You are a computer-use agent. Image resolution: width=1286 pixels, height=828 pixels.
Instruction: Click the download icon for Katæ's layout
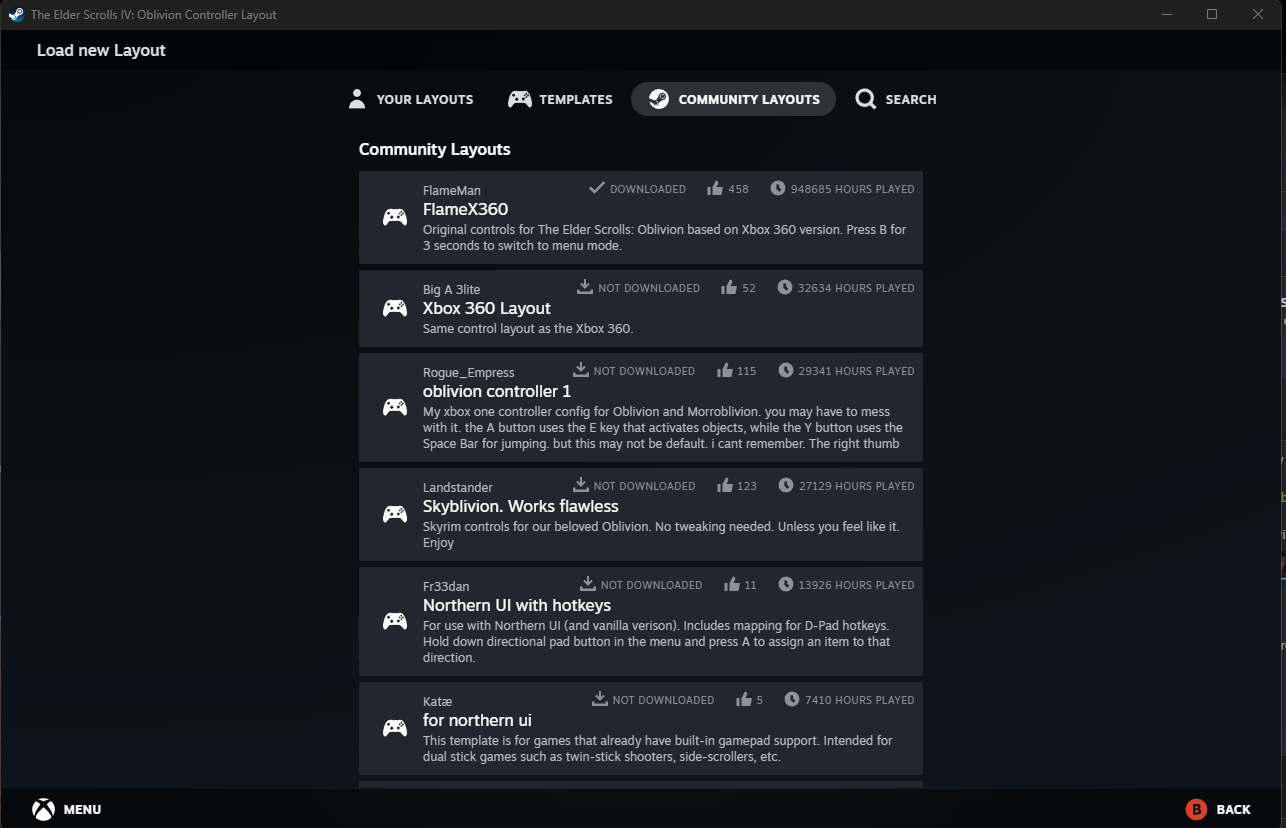(x=600, y=699)
